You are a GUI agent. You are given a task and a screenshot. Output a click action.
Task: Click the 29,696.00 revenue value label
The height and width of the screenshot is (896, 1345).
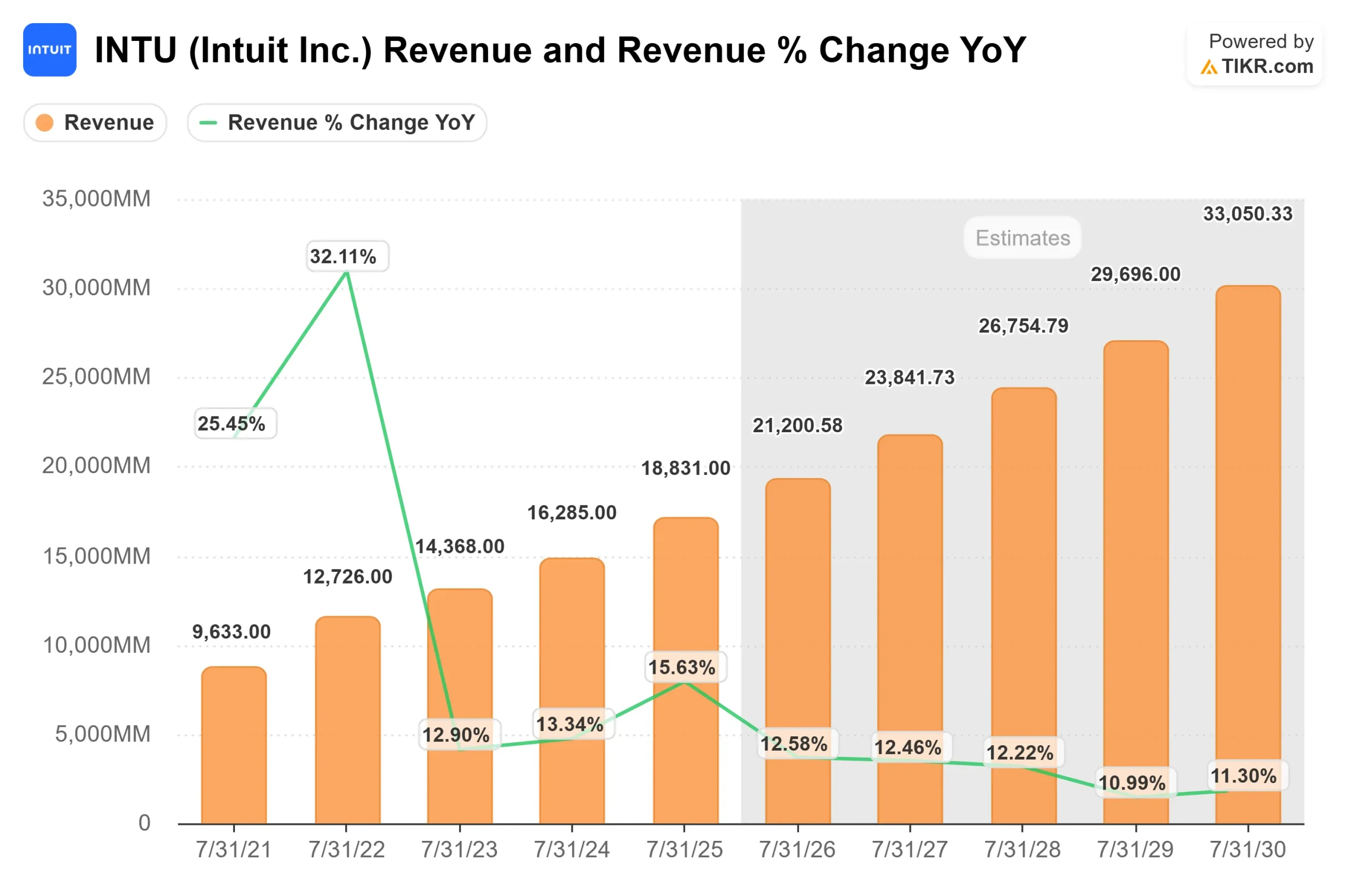pos(1135,274)
